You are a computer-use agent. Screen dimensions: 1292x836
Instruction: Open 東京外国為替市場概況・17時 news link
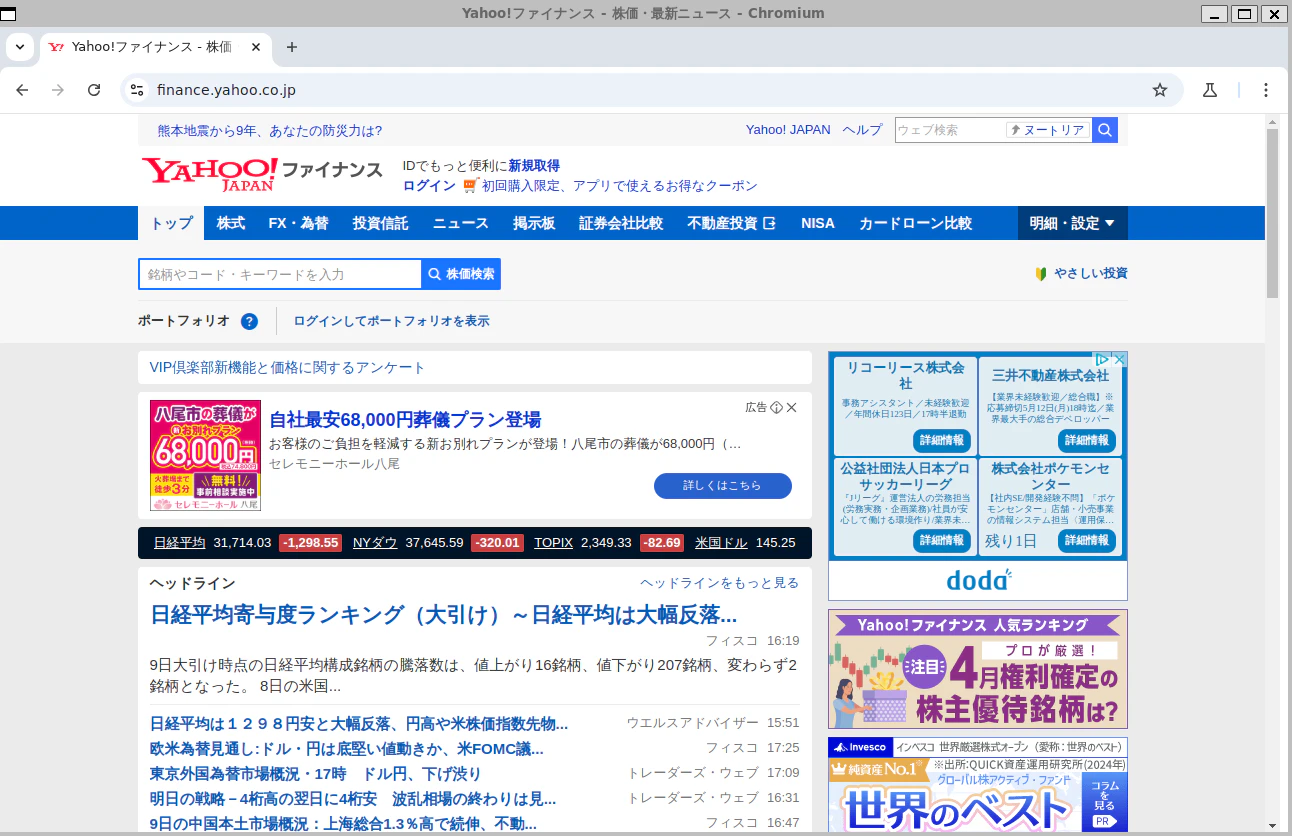click(x=316, y=774)
